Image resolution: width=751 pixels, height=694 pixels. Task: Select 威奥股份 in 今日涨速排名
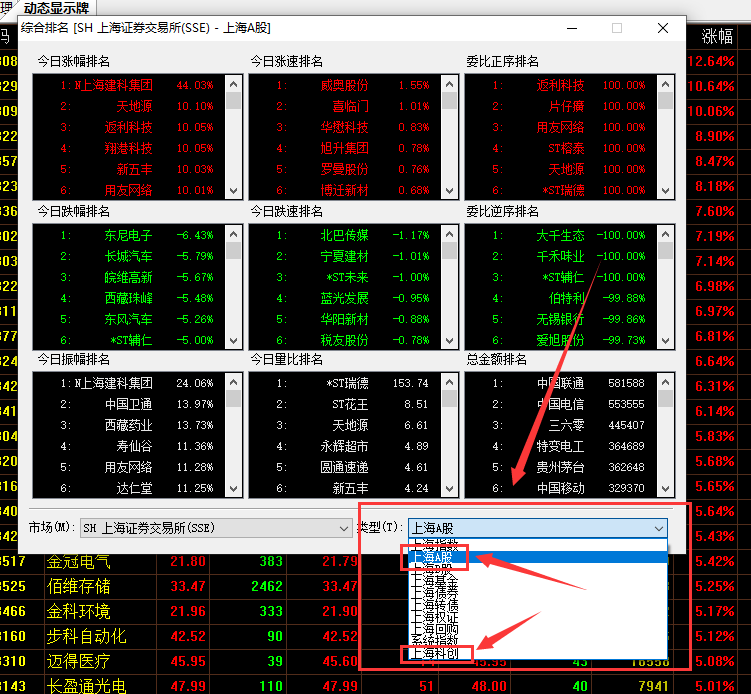click(x=345, y=85)
